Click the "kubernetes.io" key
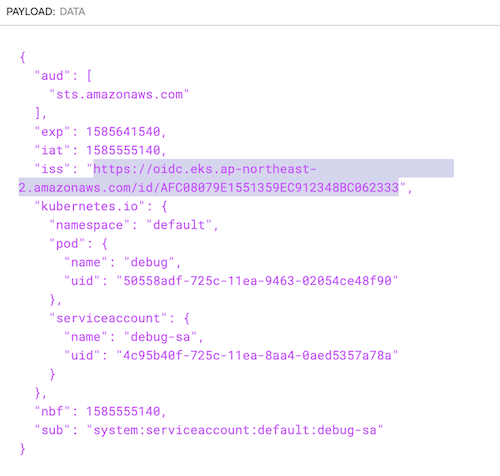Viewport: 500px width, 476px height. pyautogui.click(x=90, y=207)
